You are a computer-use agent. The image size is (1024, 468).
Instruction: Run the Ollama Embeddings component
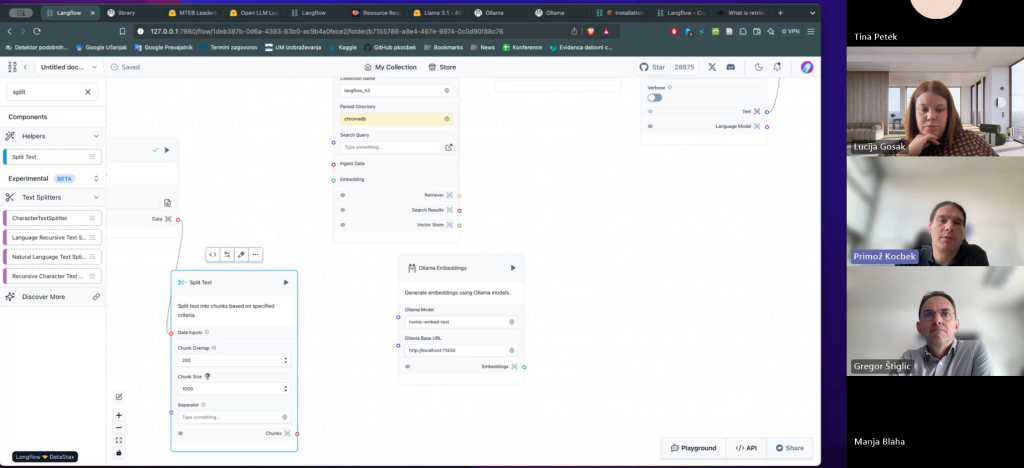[513, 268]
